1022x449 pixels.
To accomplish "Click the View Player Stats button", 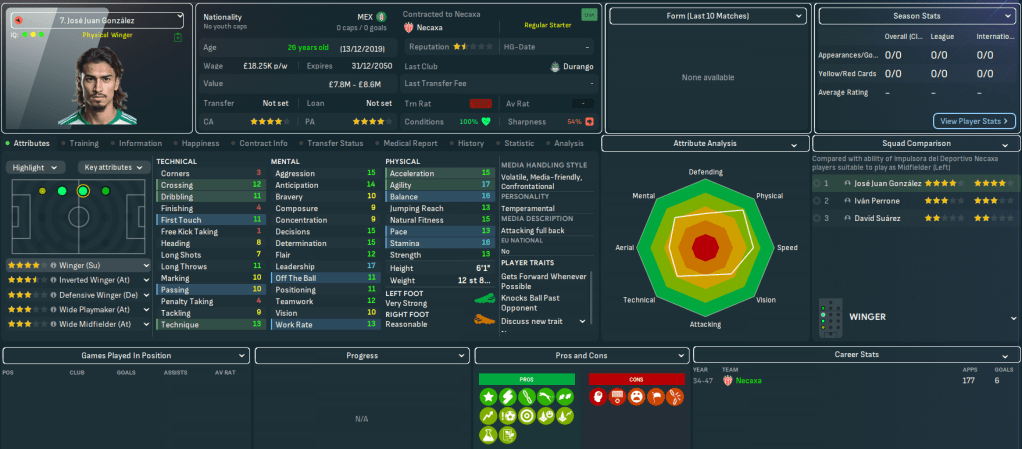I will click(975, 121).
